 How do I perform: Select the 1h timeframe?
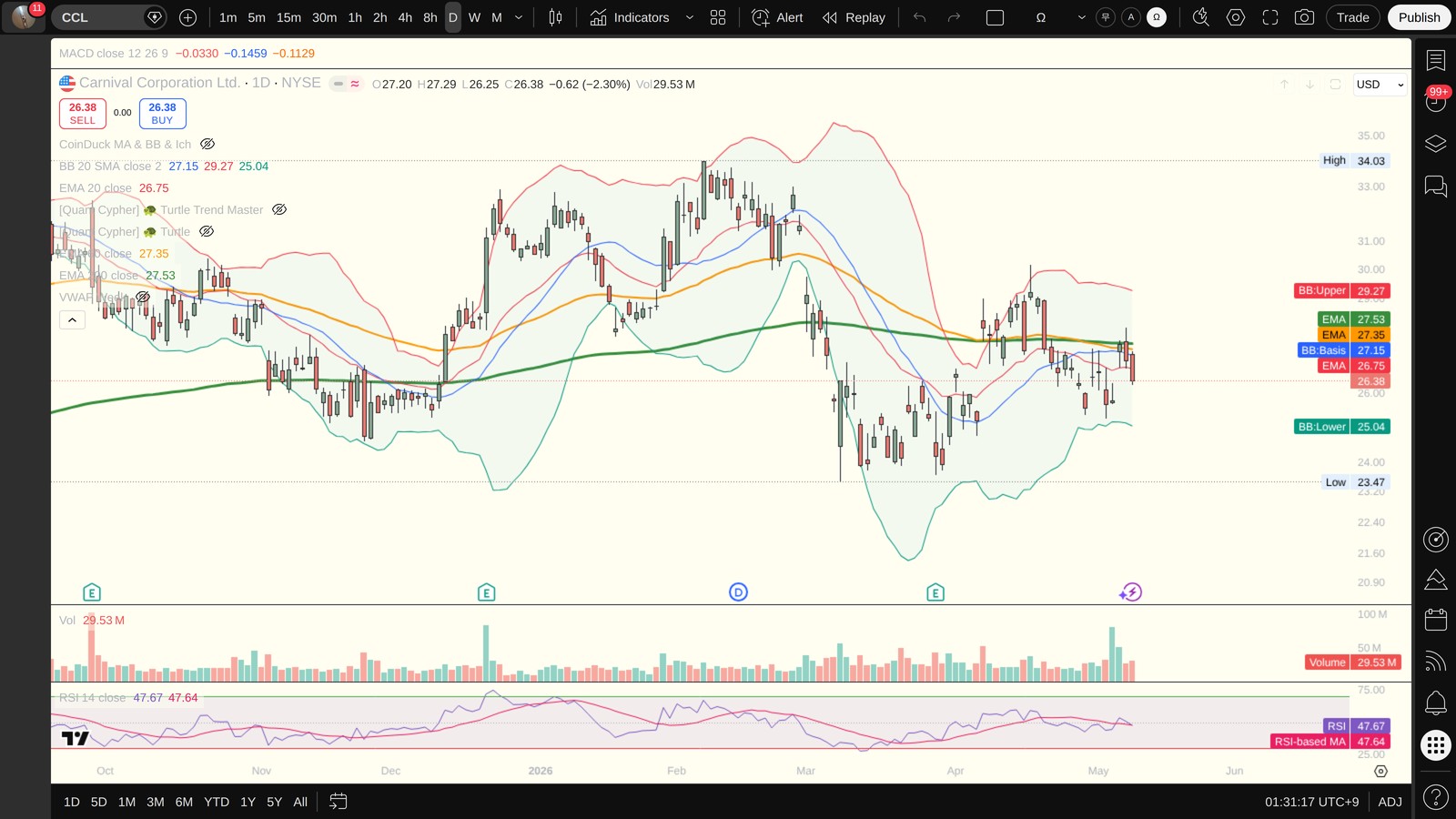(355, 17)
